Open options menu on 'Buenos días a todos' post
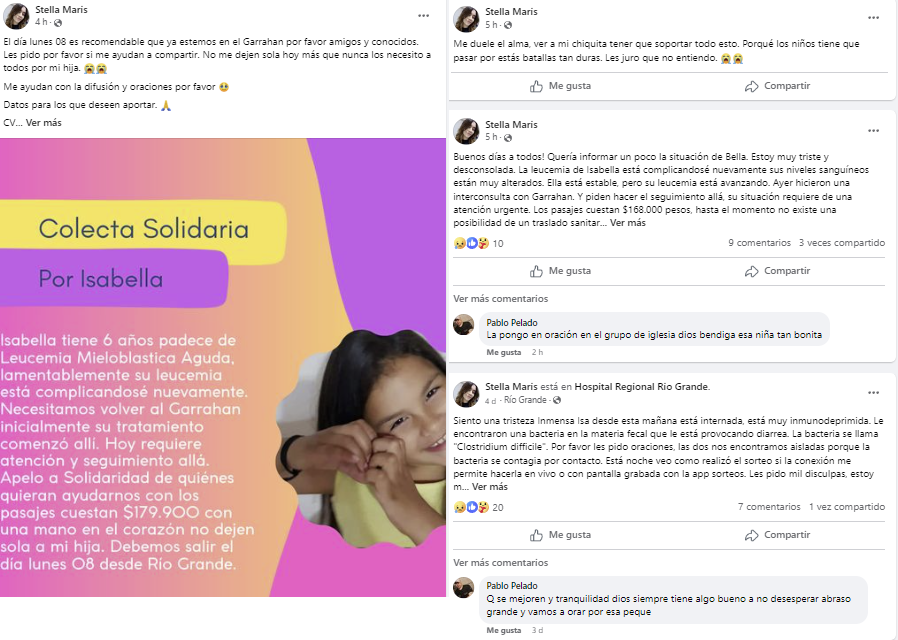 coord(873,131)
